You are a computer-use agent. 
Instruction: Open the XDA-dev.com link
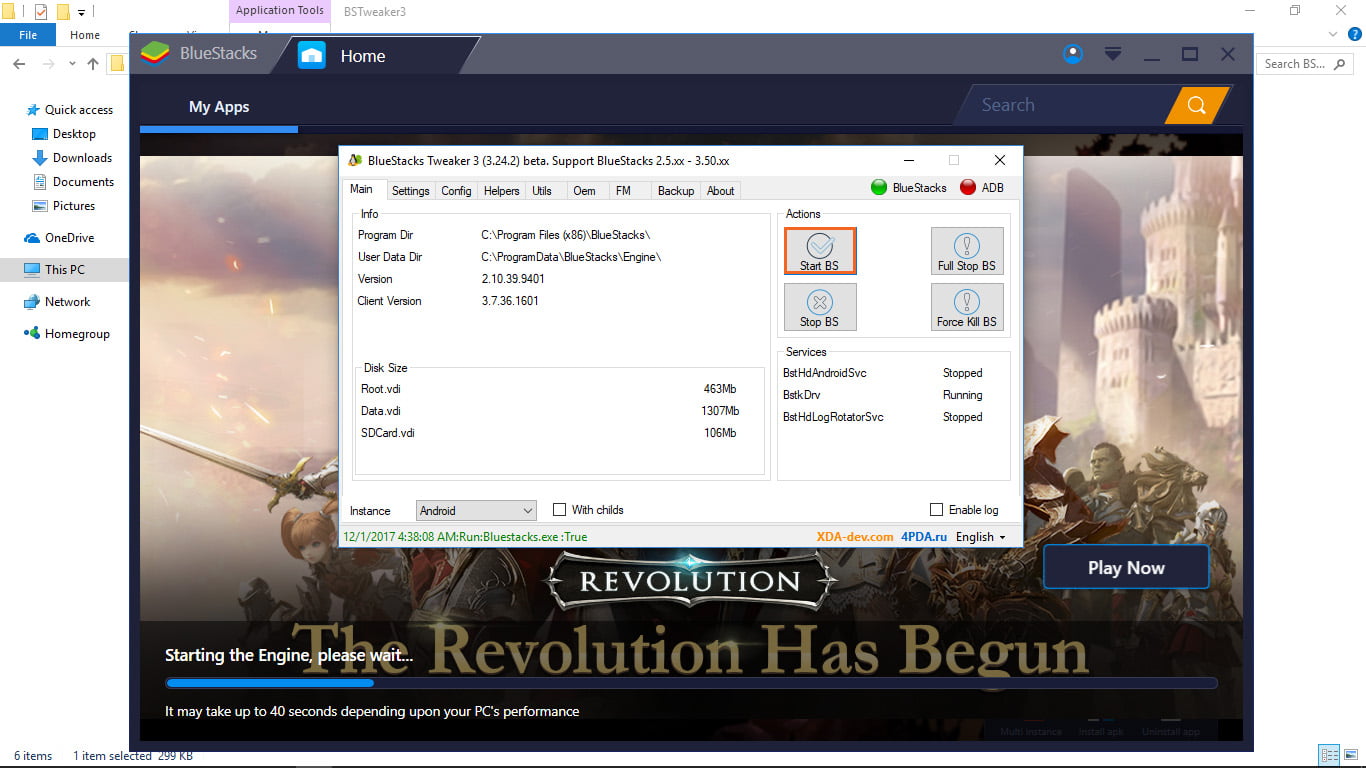pyautogui.click(x=855, y=537)
